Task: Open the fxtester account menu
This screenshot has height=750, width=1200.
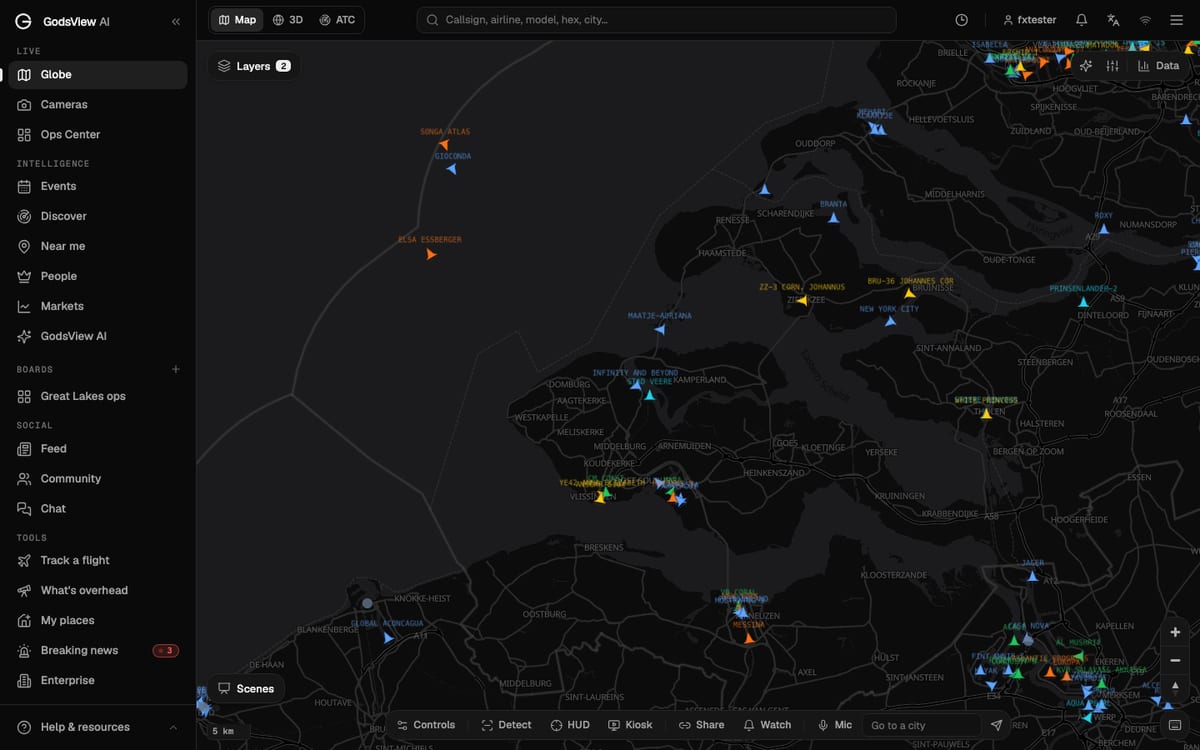Action: click(x=1029, y=20)
